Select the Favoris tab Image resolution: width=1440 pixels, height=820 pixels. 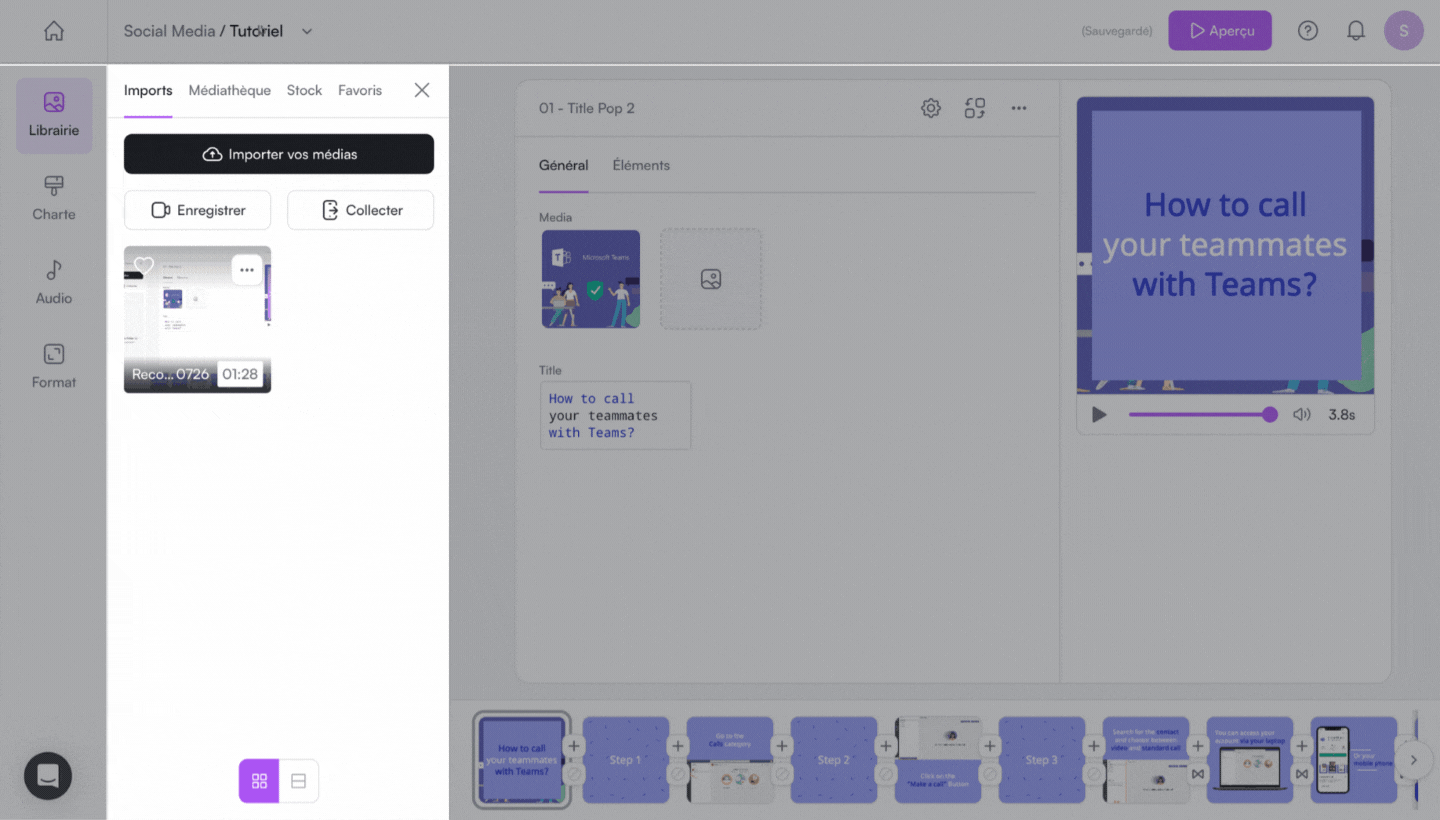click(360, 90)
